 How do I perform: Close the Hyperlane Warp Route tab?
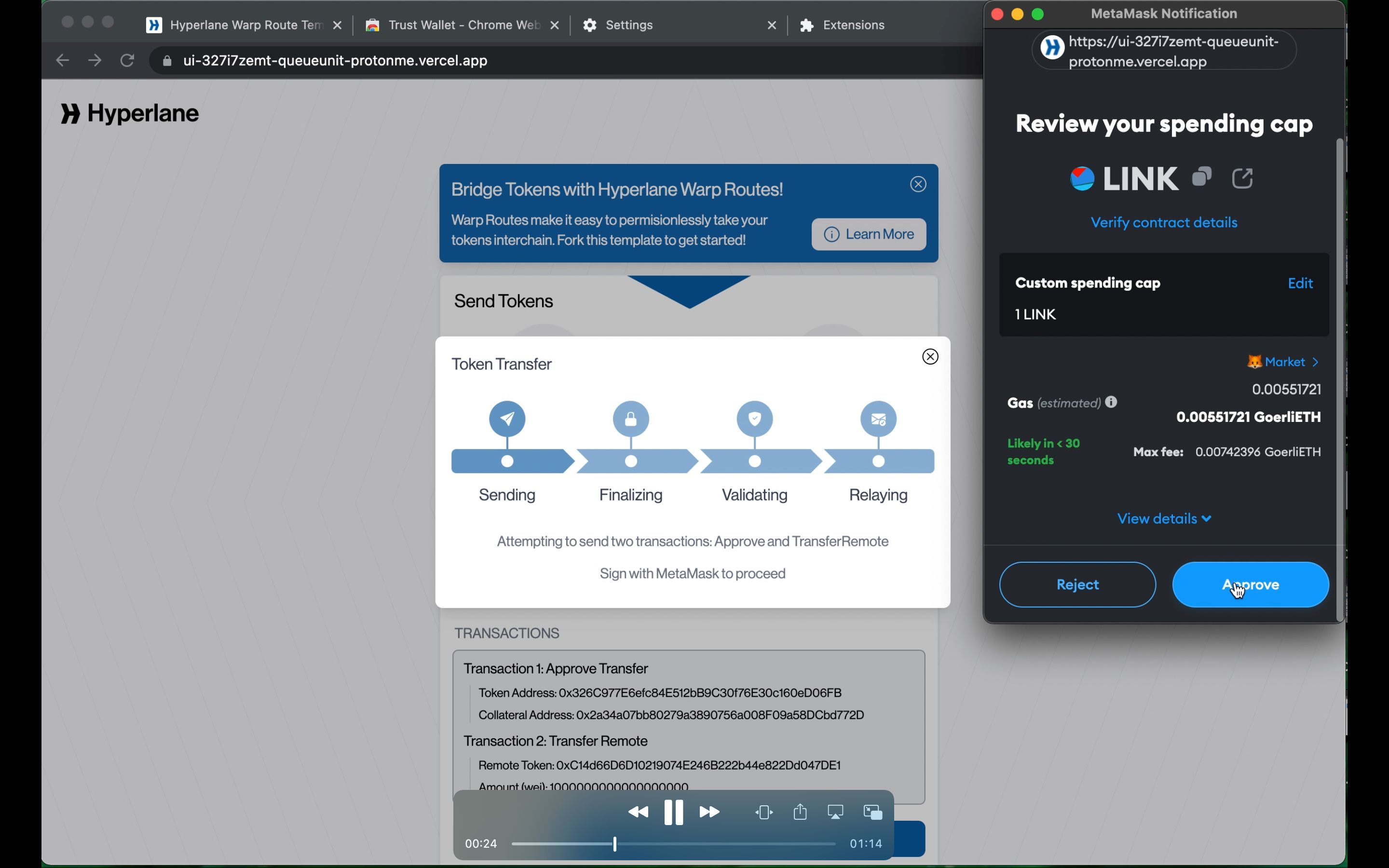[338, 25]
